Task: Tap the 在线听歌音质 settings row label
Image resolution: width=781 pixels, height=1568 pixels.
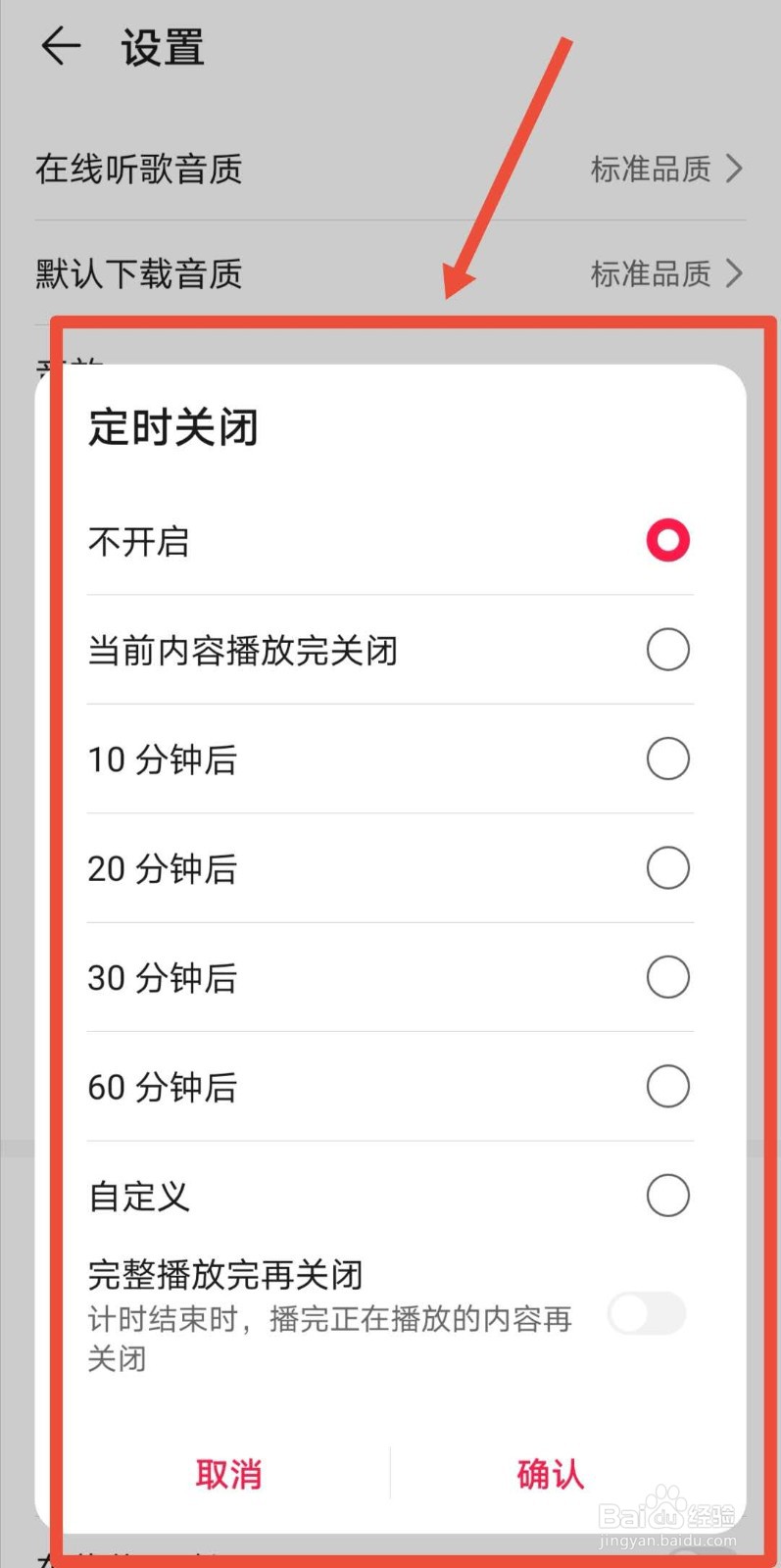Action: [x=139, y=170]
